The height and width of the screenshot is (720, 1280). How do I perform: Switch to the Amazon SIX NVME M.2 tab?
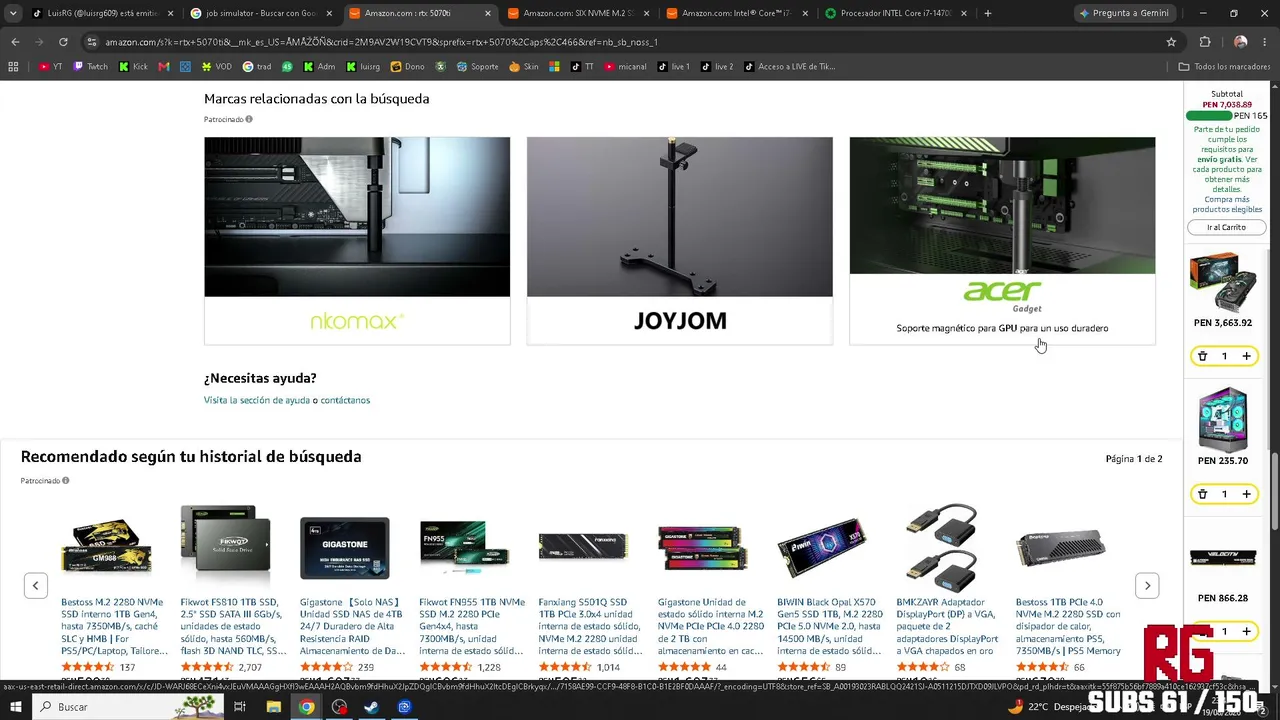pos(578,13)
